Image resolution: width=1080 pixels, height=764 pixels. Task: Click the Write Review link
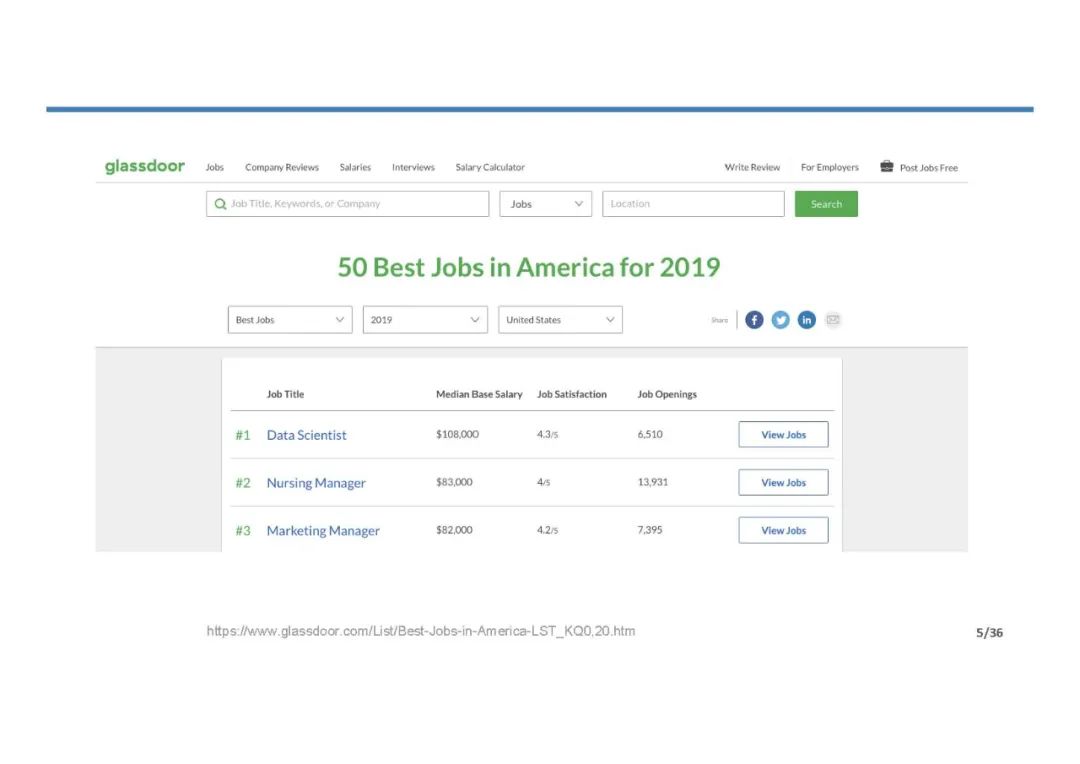tap(752, 168)
